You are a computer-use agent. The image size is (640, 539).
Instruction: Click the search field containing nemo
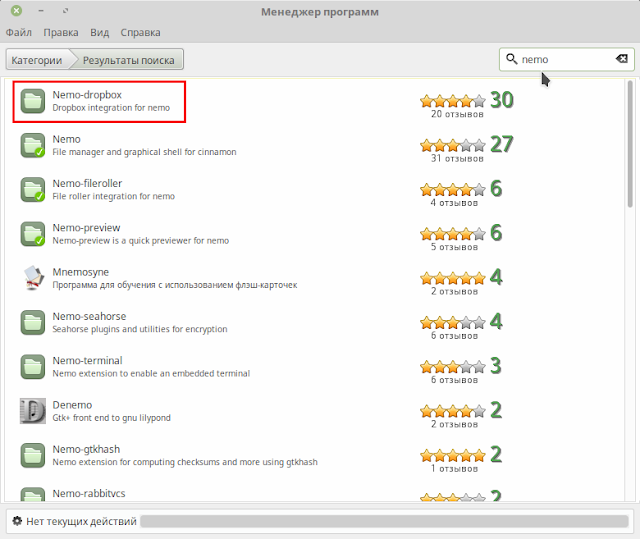point(566,59)
